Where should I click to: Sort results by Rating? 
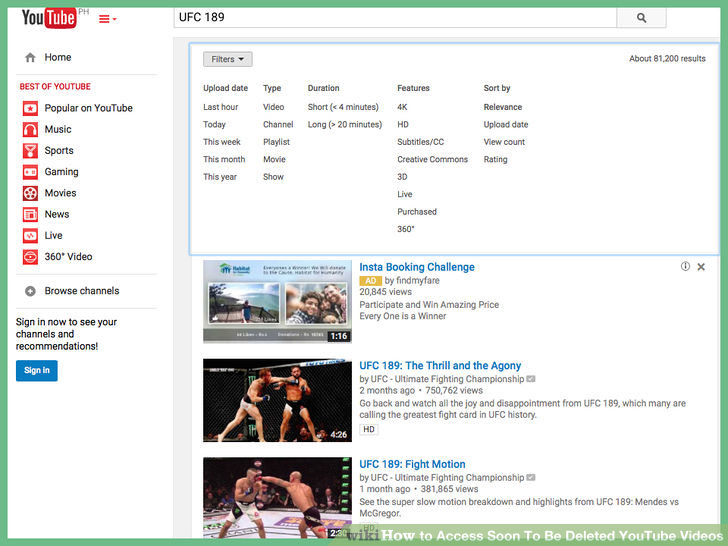click(495, 159)
